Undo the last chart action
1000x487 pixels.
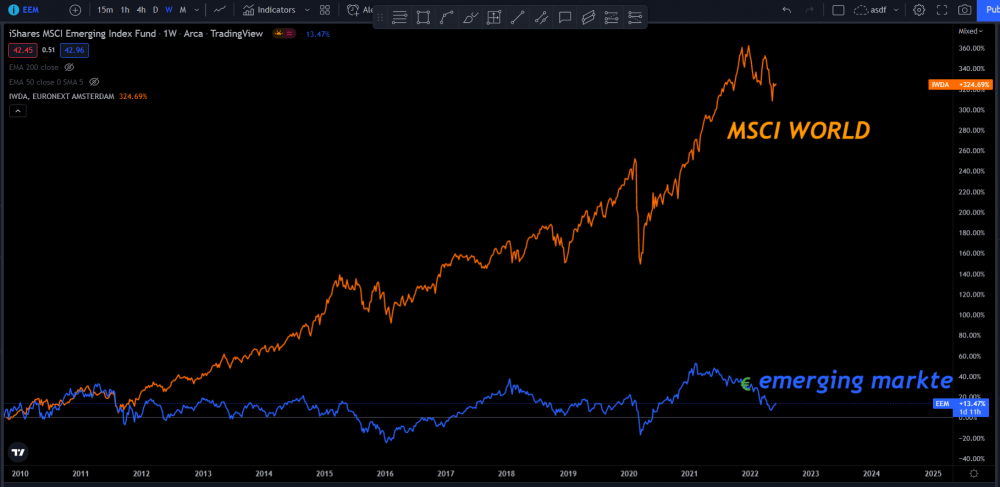point(787,10)
